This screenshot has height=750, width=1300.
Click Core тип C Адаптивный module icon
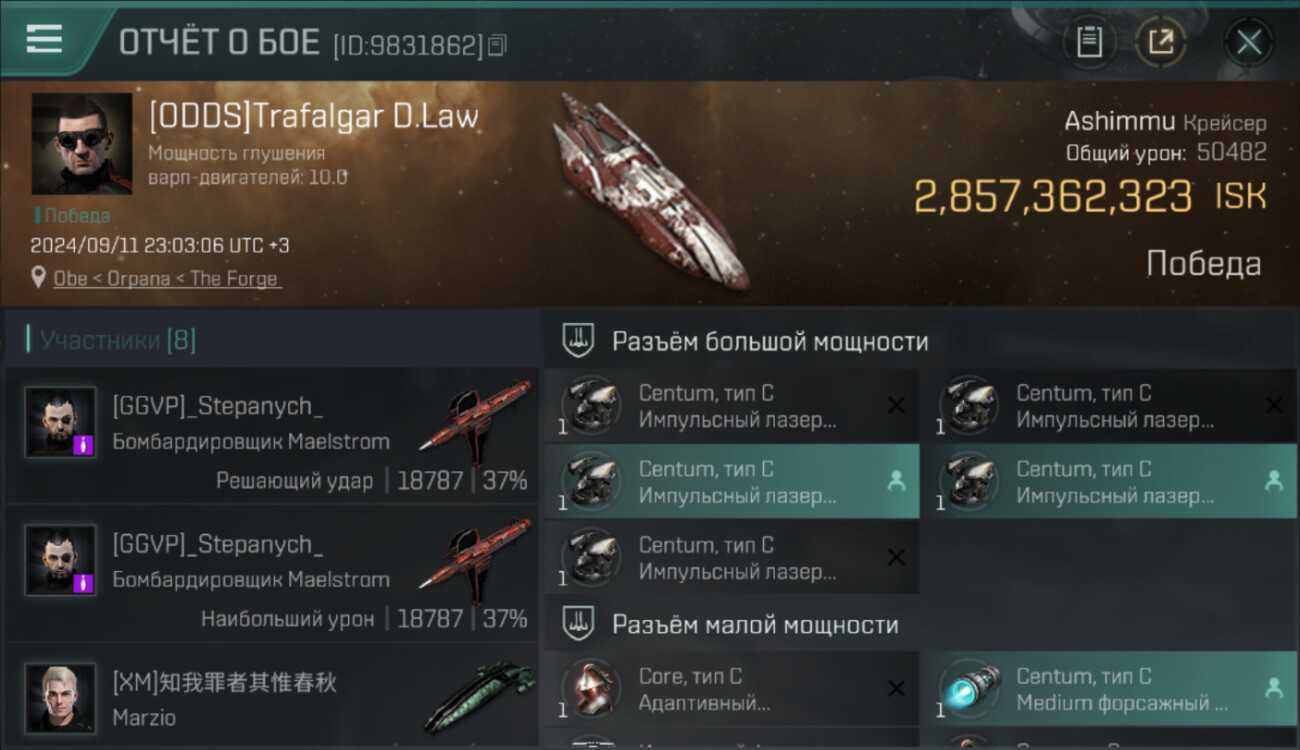(x=590, y=688)
